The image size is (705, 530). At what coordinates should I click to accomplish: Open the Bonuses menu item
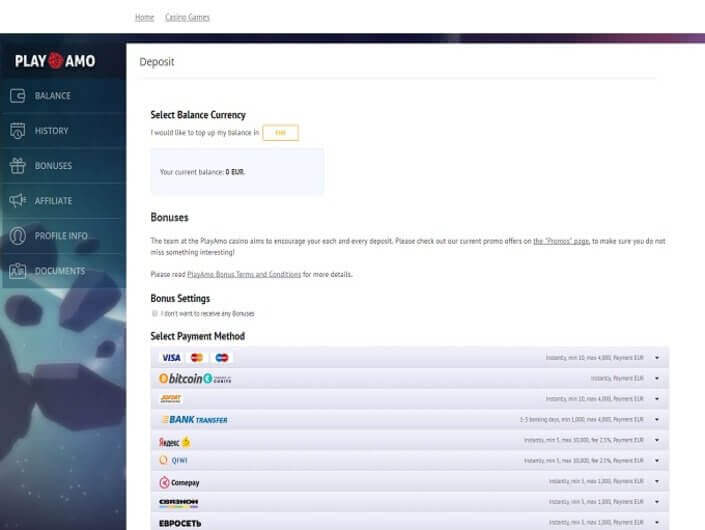click(63, 165)
